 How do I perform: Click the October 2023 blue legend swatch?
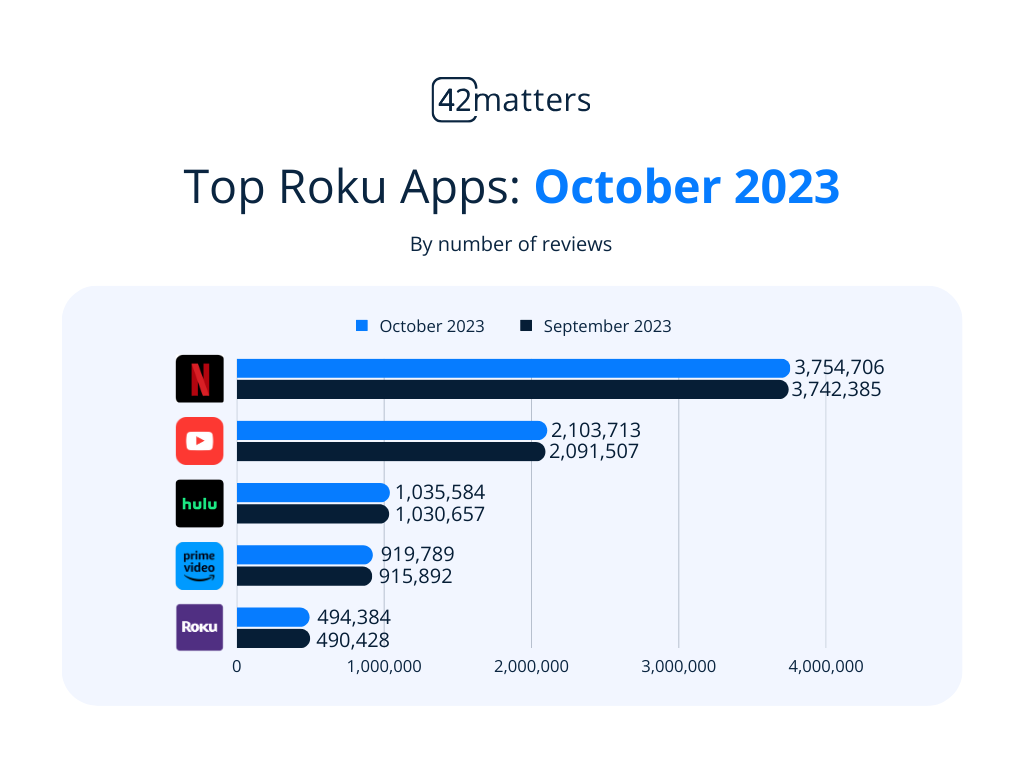tap(362, 325)
